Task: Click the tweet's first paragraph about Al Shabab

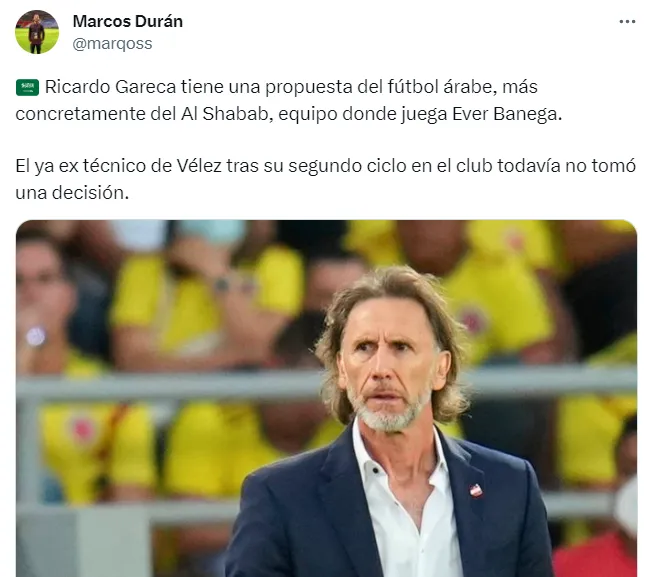Action: 289,100
